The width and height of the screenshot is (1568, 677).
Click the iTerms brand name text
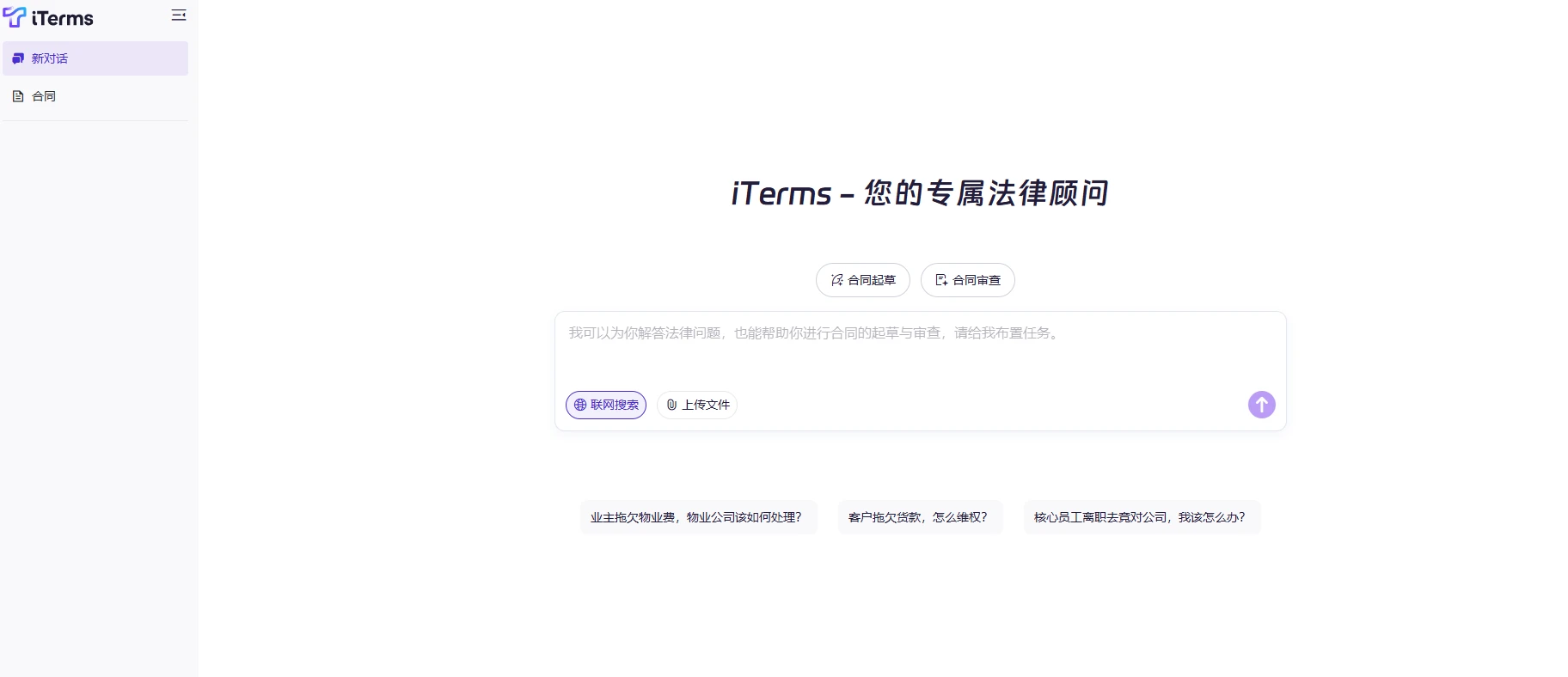tap(62, 18)
